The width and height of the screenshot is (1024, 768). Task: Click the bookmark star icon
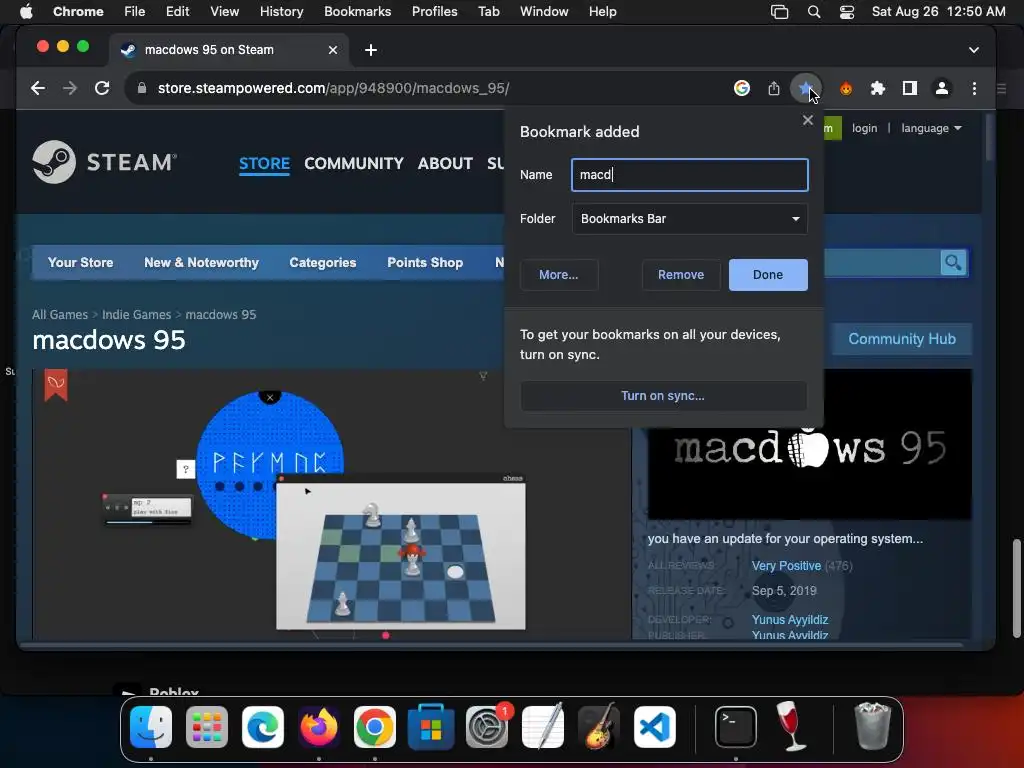point(805,88)
